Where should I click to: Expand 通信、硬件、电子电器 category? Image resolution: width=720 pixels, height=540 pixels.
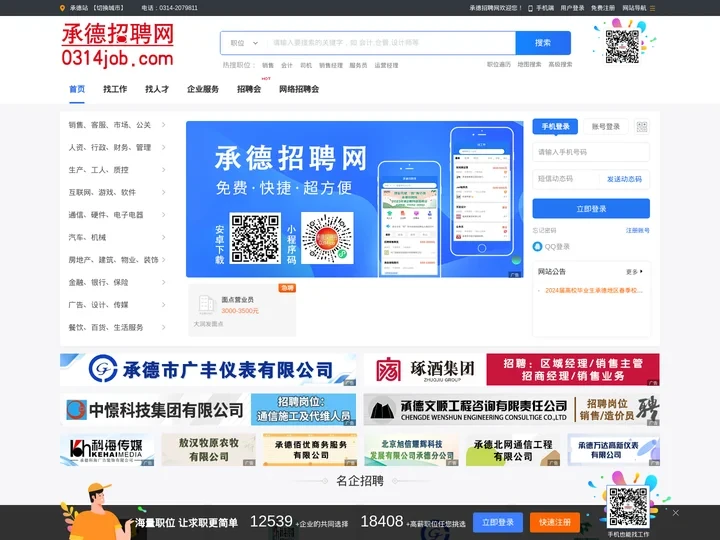163,215
